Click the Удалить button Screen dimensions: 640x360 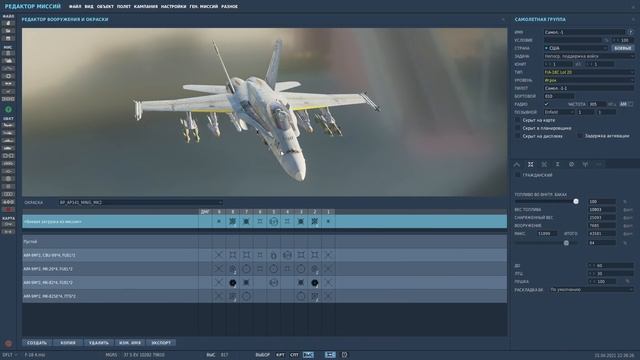[x=99, y=343]
